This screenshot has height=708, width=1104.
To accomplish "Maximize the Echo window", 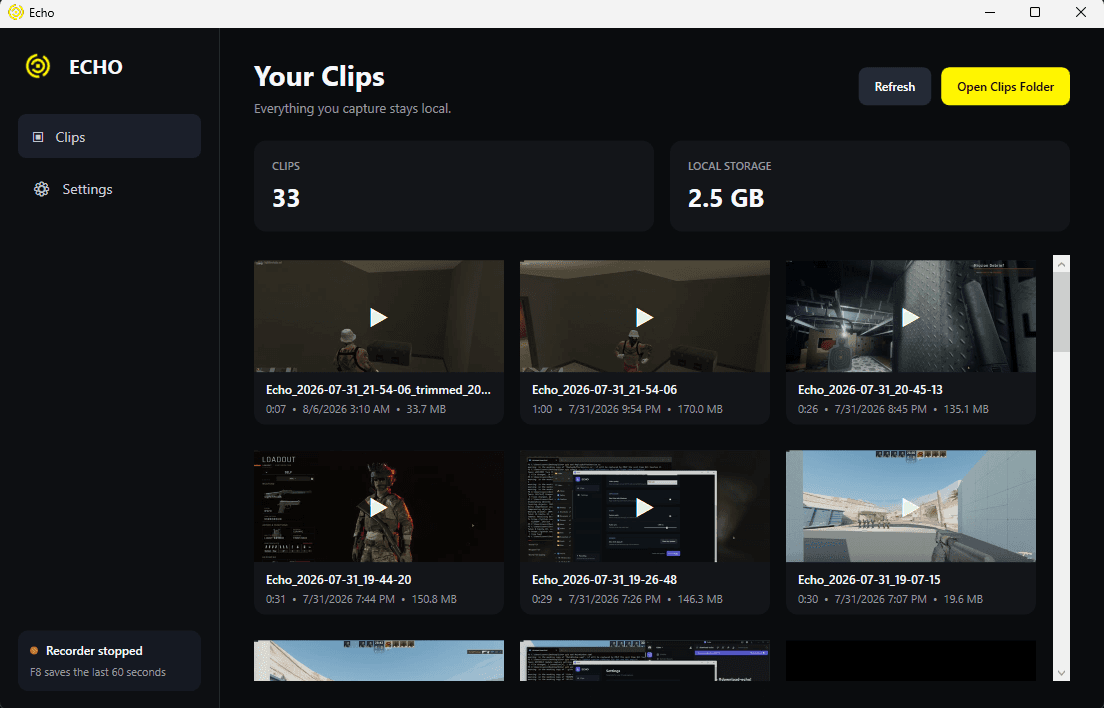I will tap(1034, 12).
